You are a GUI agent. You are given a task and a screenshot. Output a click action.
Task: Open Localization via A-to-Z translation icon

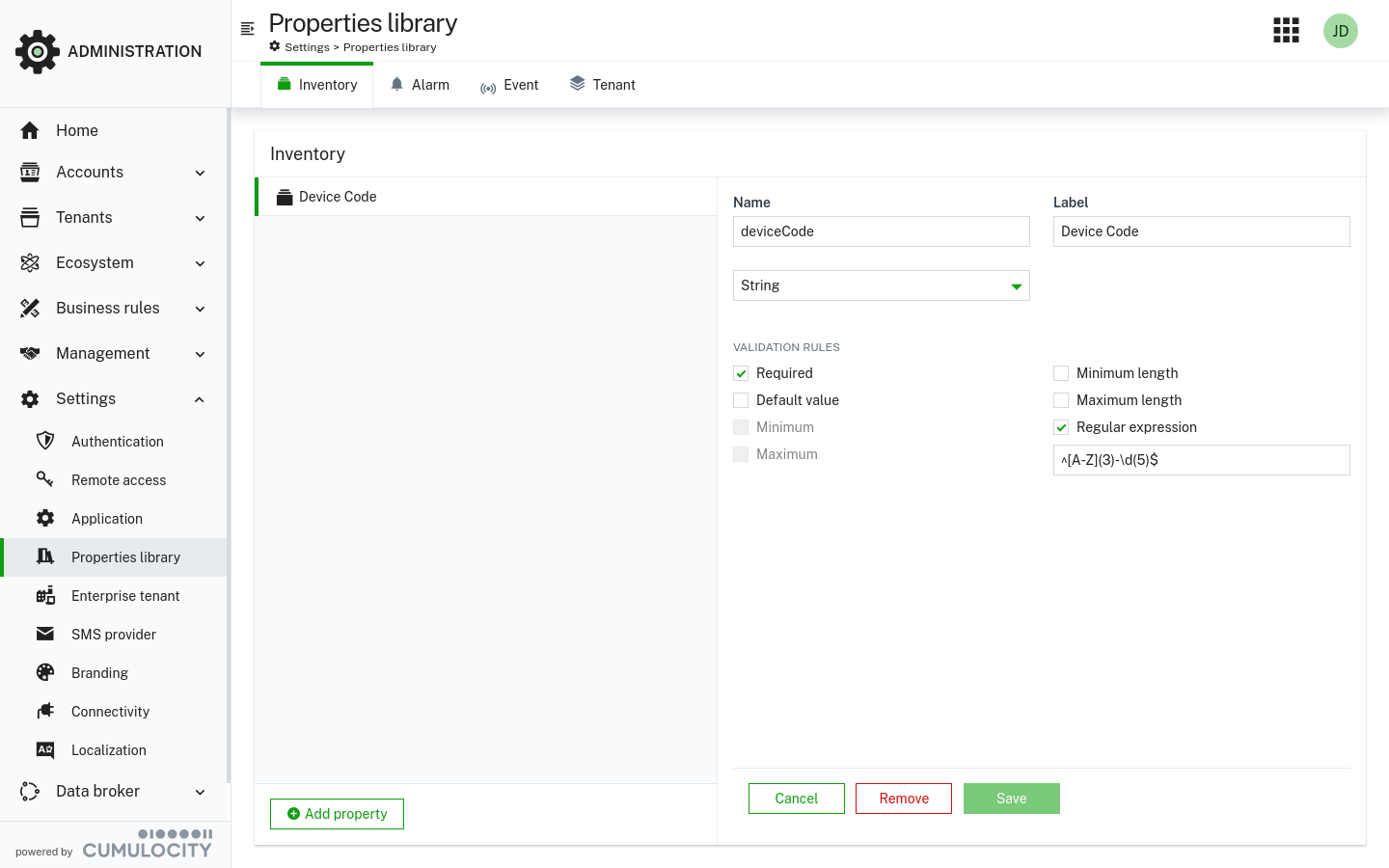(45, 749)
